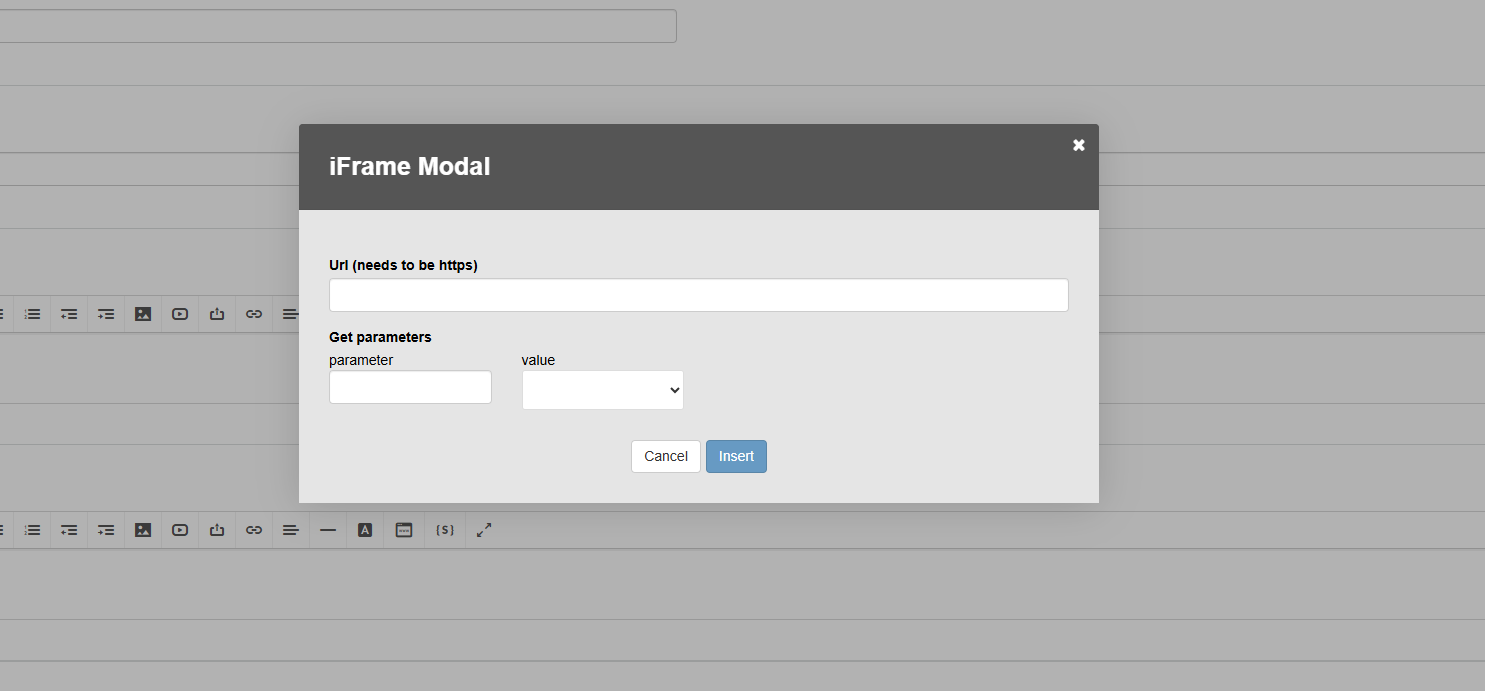
Task: Click ordered list icon in the upper toolbar
Action: point(33,314)
